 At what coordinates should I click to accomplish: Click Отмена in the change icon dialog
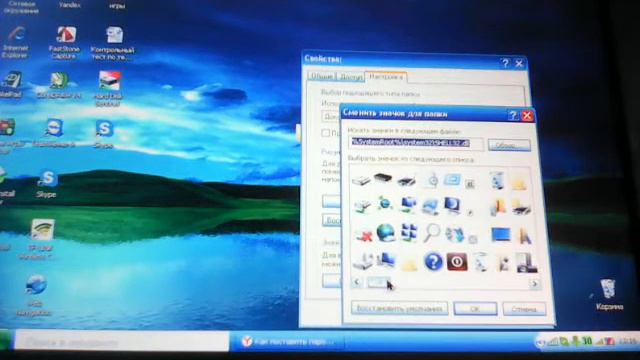(x=524, y=309)
